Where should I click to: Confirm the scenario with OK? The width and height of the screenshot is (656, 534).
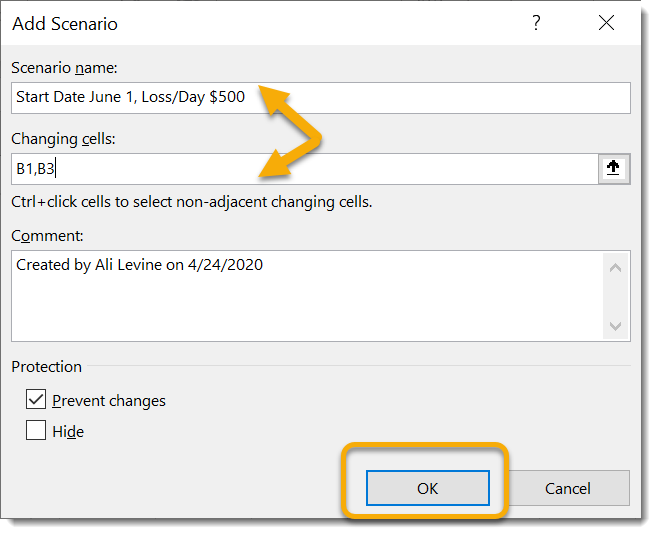427,488
